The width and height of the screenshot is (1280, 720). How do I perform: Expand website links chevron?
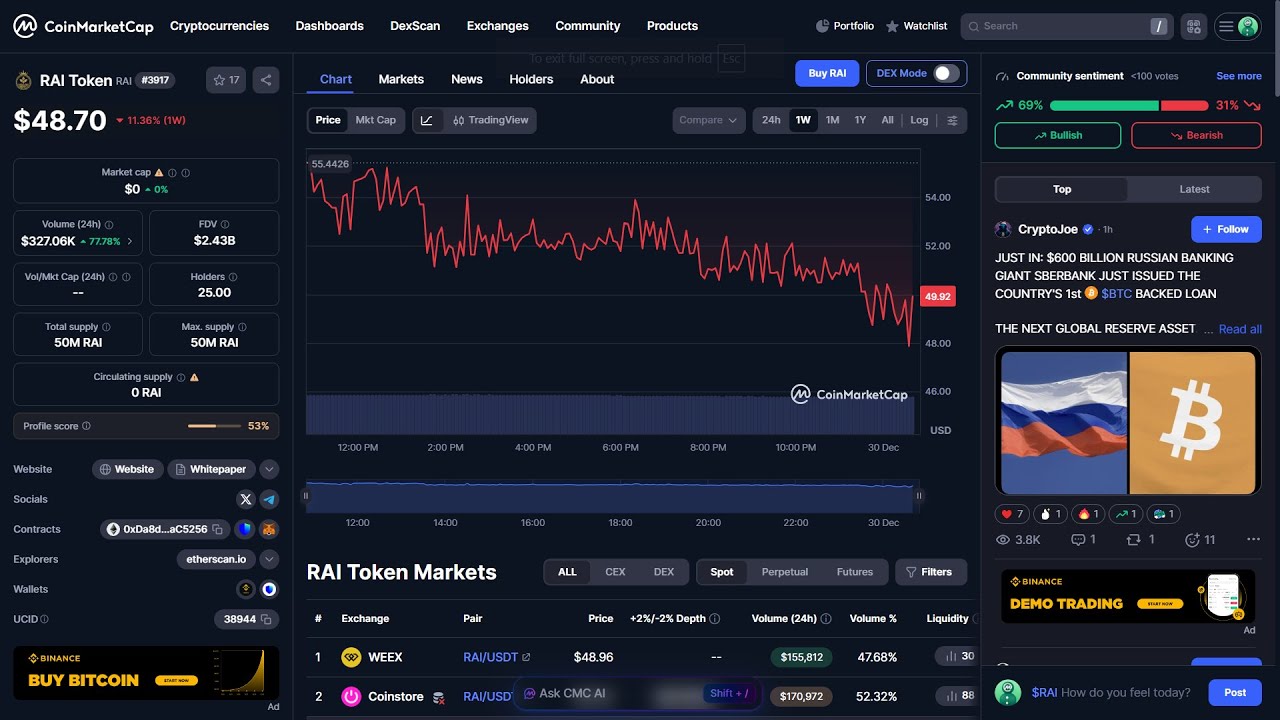coord(269,469)
